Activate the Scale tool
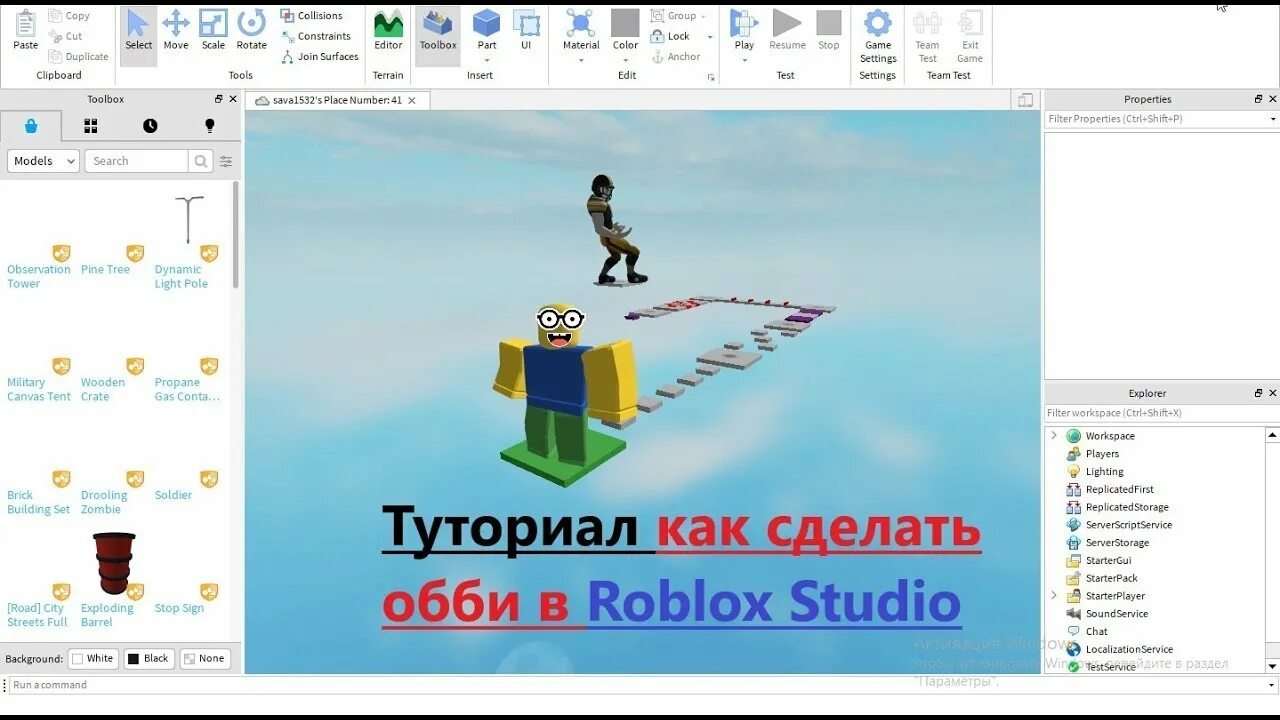The width and height of the screenshot is (1280, 720). pos(213,31)
